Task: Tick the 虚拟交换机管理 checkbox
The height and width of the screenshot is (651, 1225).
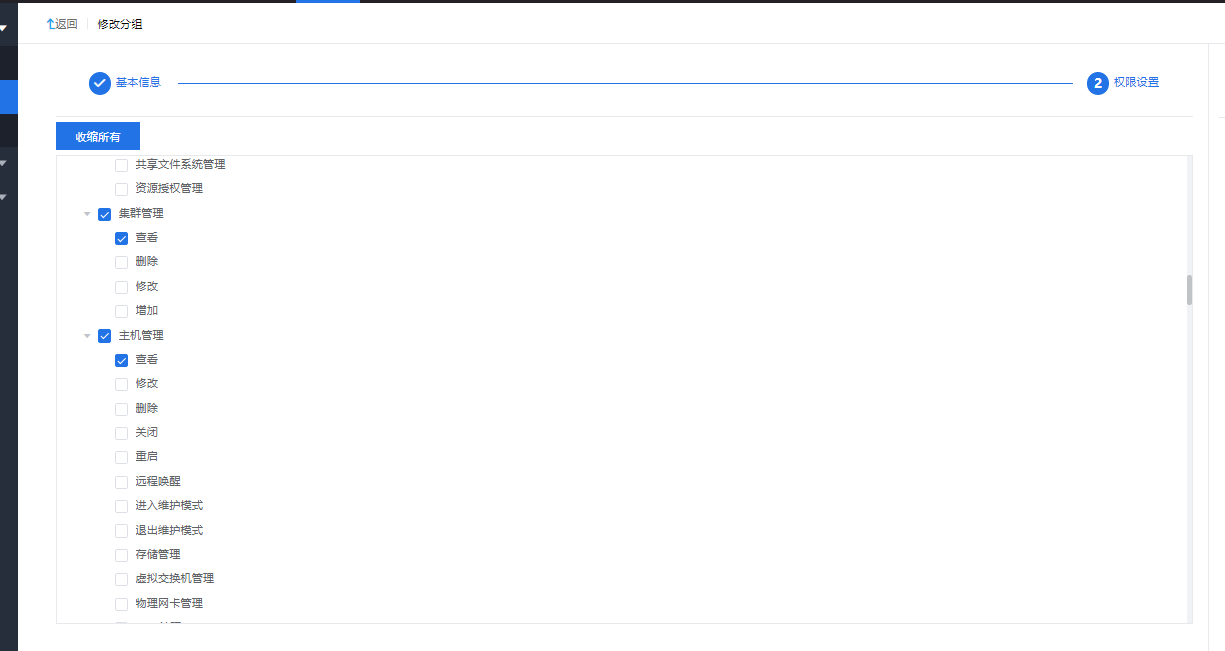Action: [x=122, y=579]
